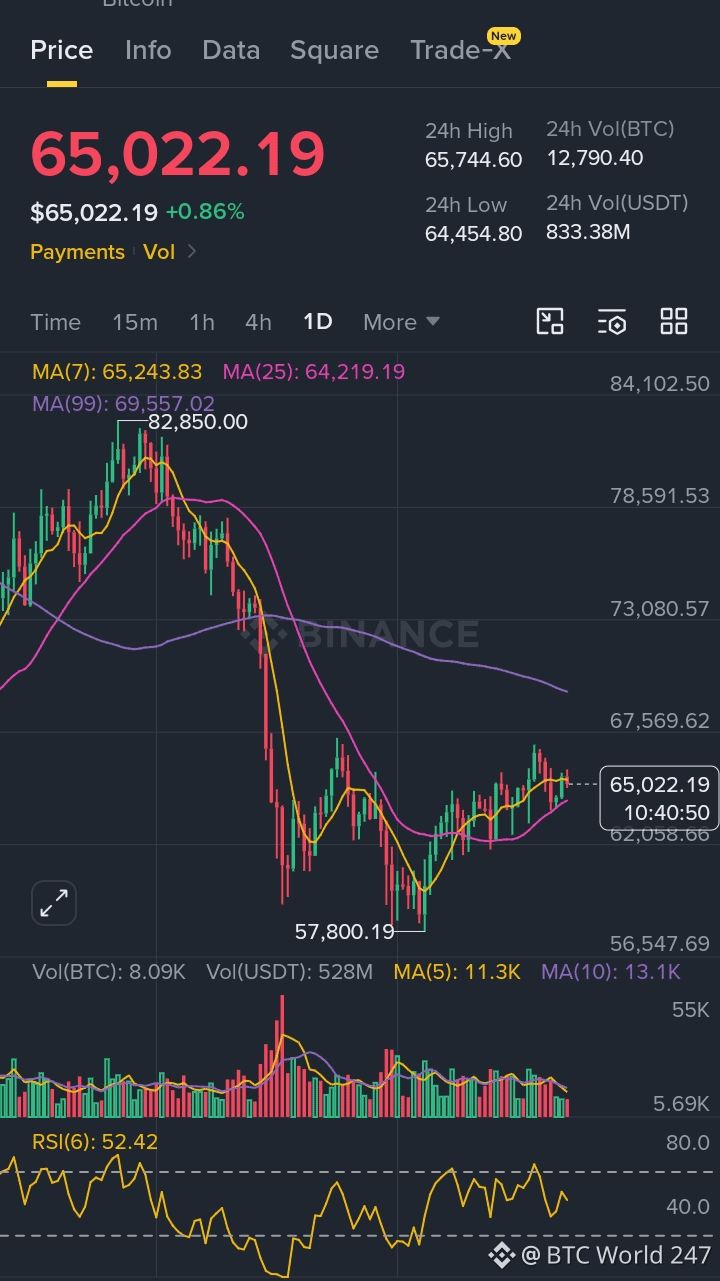Screen dimensions: 720x1281
Task: Click the RSI(6): 52.42 indicator label
Action: [95, 1141]
